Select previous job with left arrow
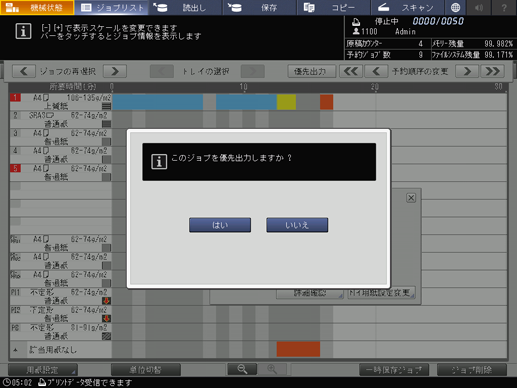Screen dimensions: 517x388 click(x=24, y=71)
